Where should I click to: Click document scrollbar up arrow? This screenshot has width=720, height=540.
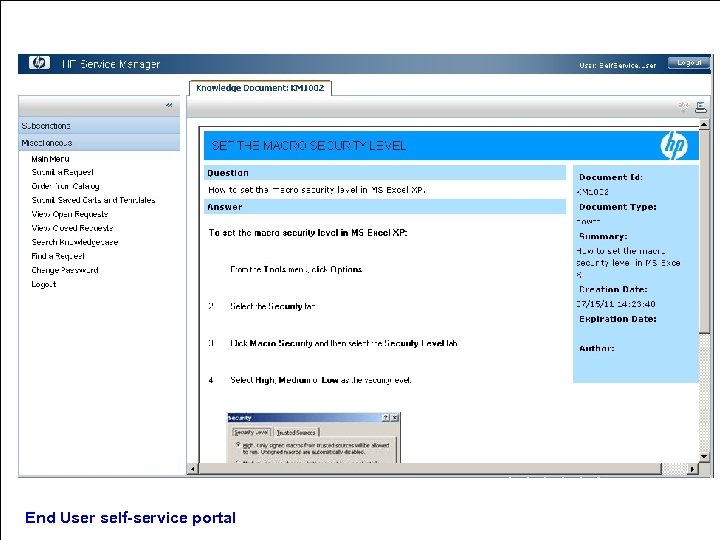[703, 125]
